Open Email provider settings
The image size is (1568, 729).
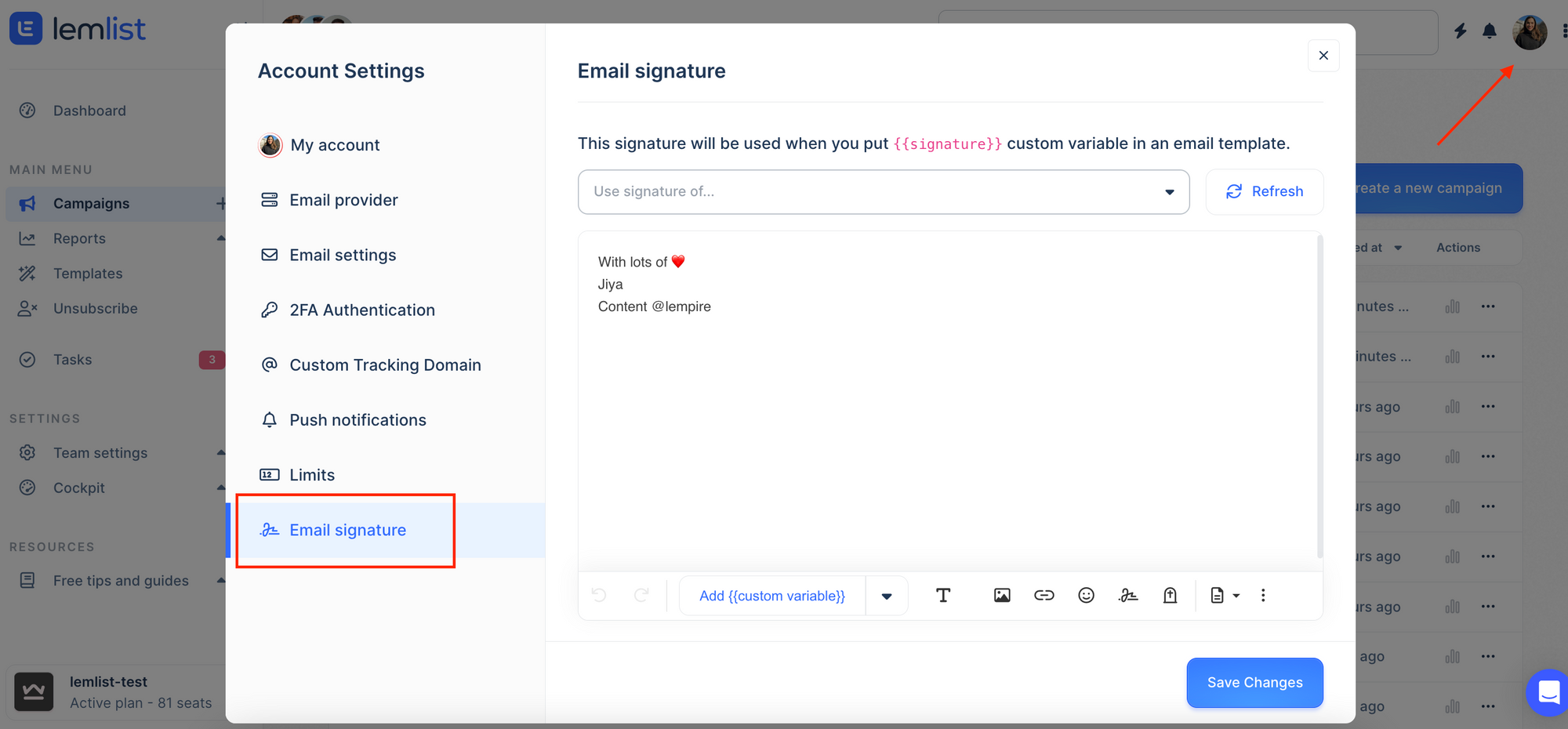343,200
